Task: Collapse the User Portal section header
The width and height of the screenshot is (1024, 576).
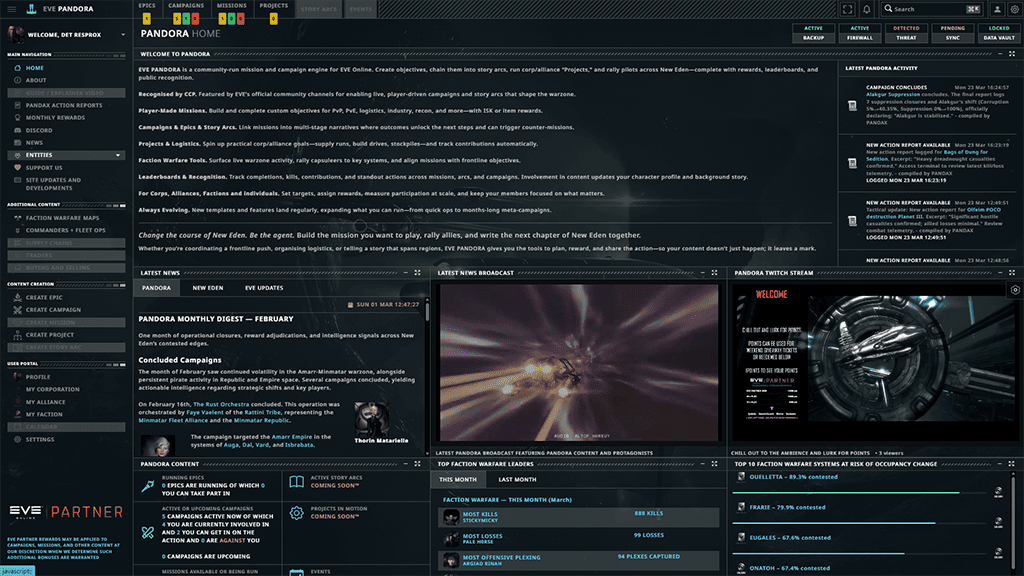Action: [66, 364]
